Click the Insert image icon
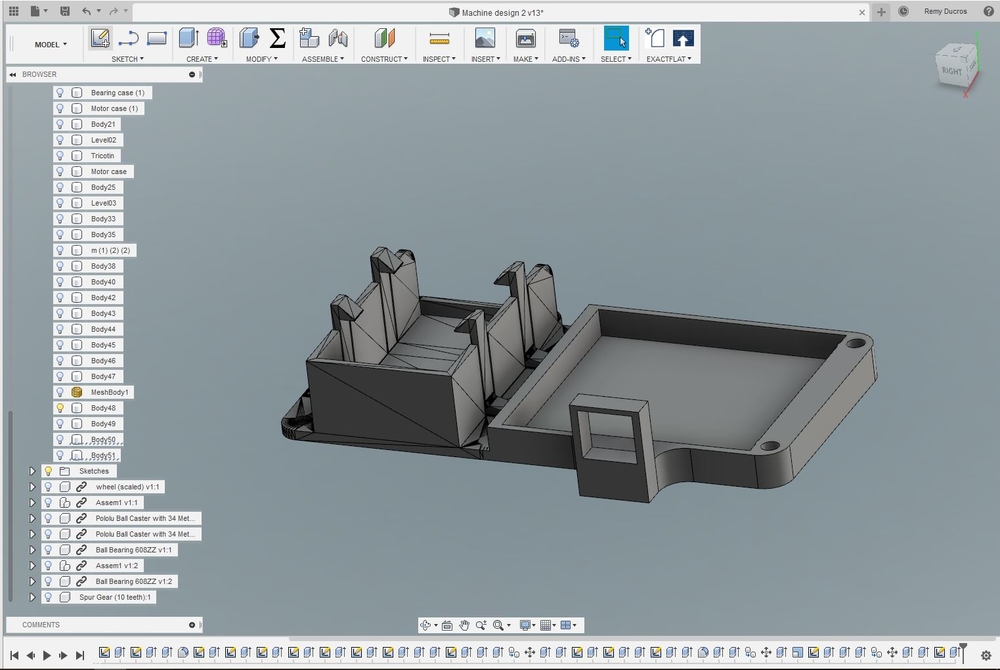This screenshot has height=670, width=1000. (485, 38)
